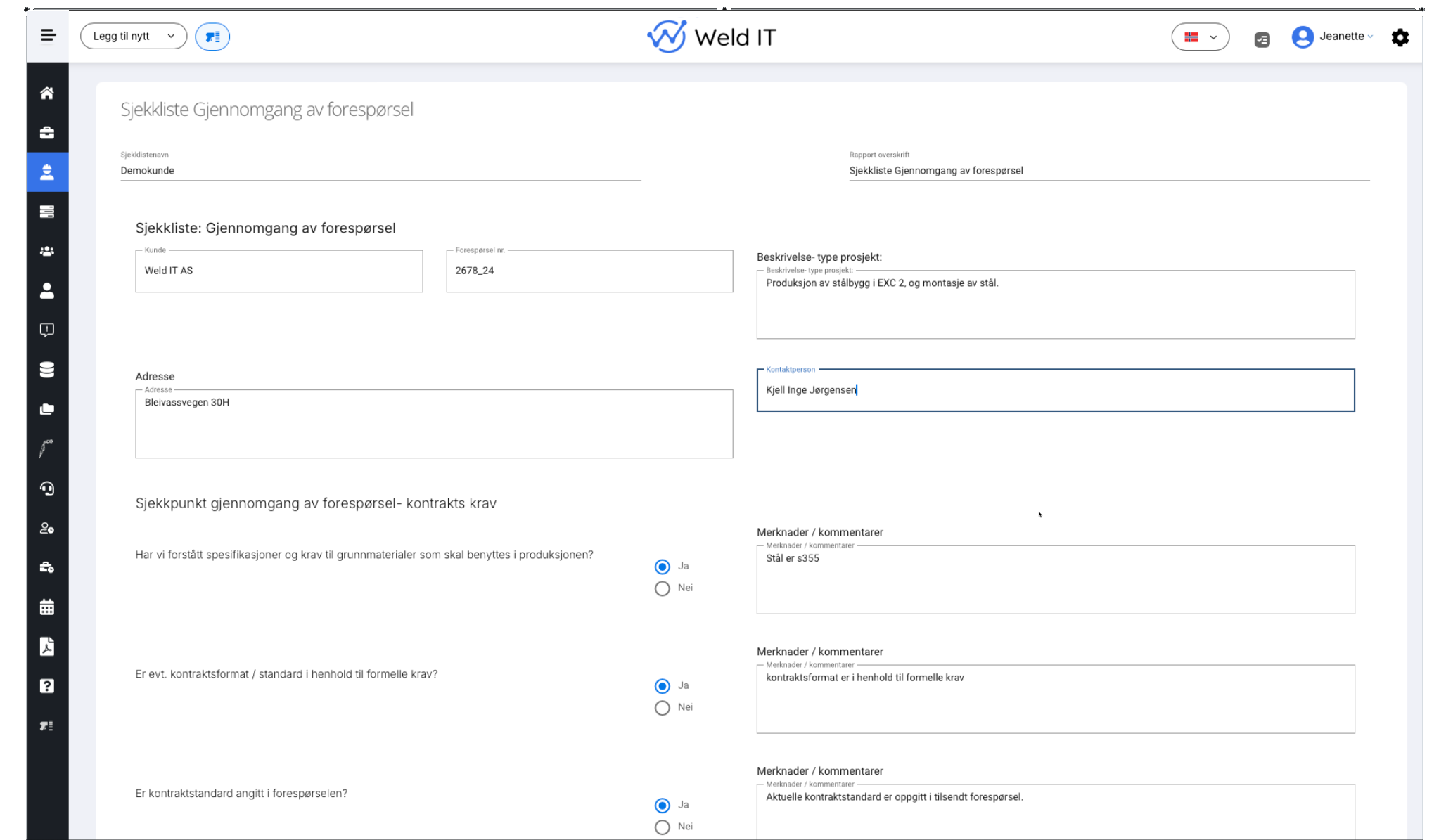Click the briefcase icon in sidebar

(x=47, y=133)
